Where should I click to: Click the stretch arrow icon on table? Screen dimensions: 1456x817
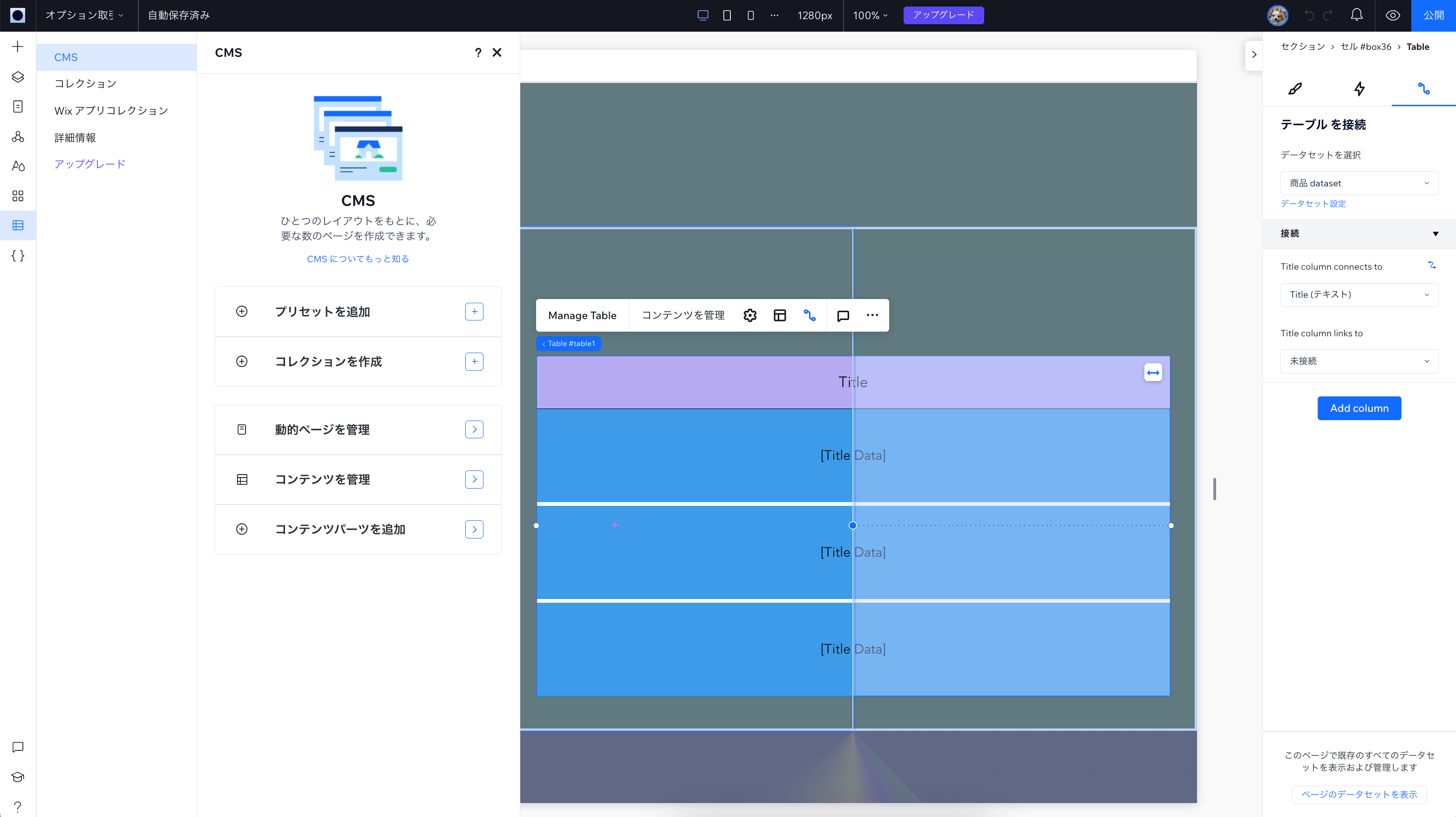(x=1153, y=373)
